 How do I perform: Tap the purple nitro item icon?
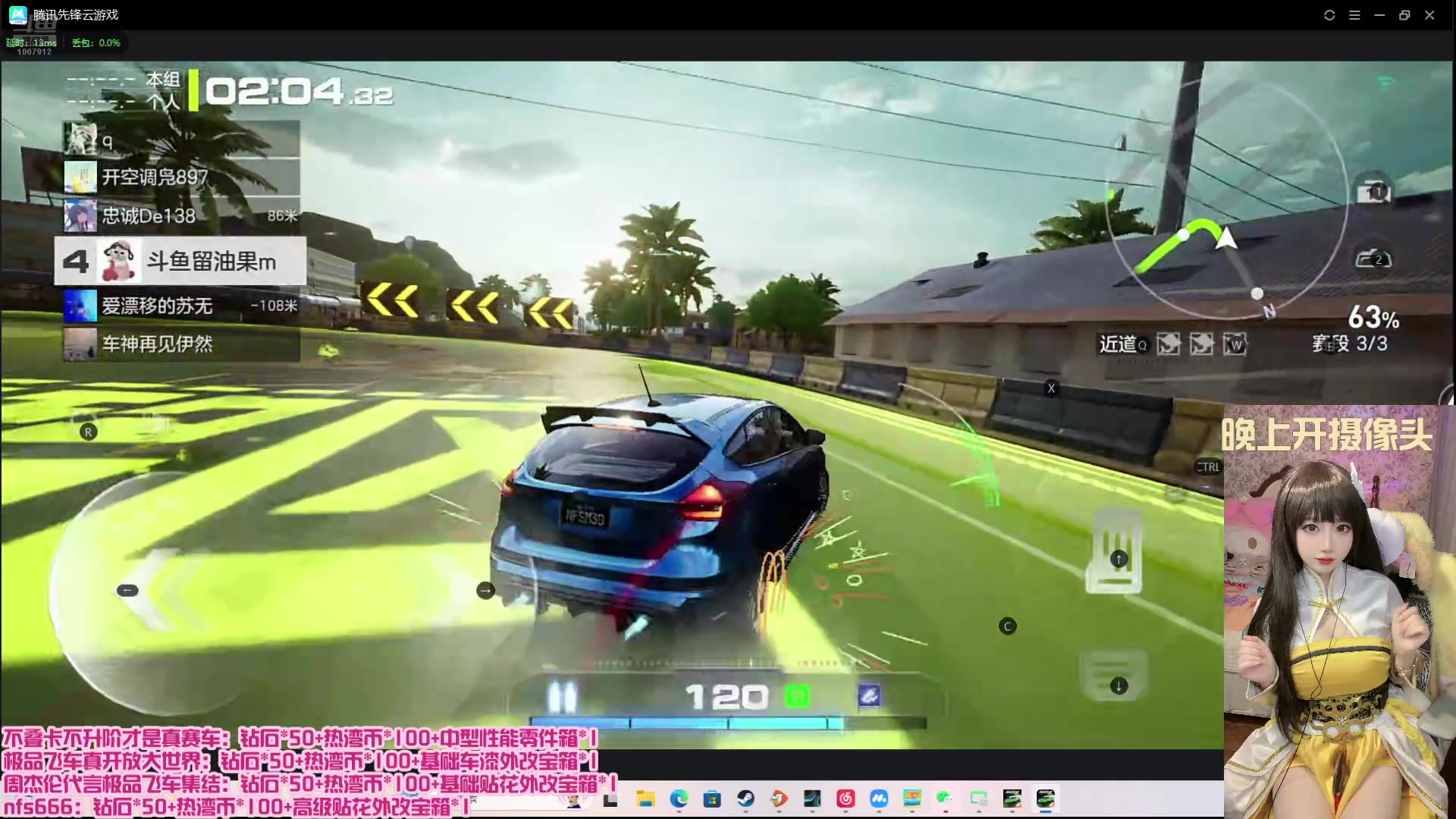[869, 695]
